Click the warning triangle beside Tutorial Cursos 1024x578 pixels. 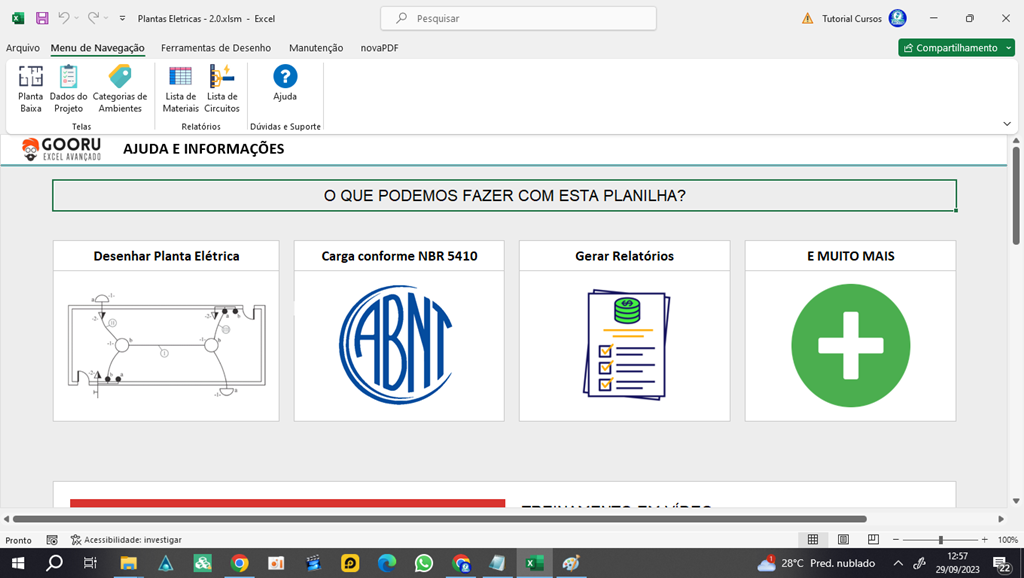point(808,18)
